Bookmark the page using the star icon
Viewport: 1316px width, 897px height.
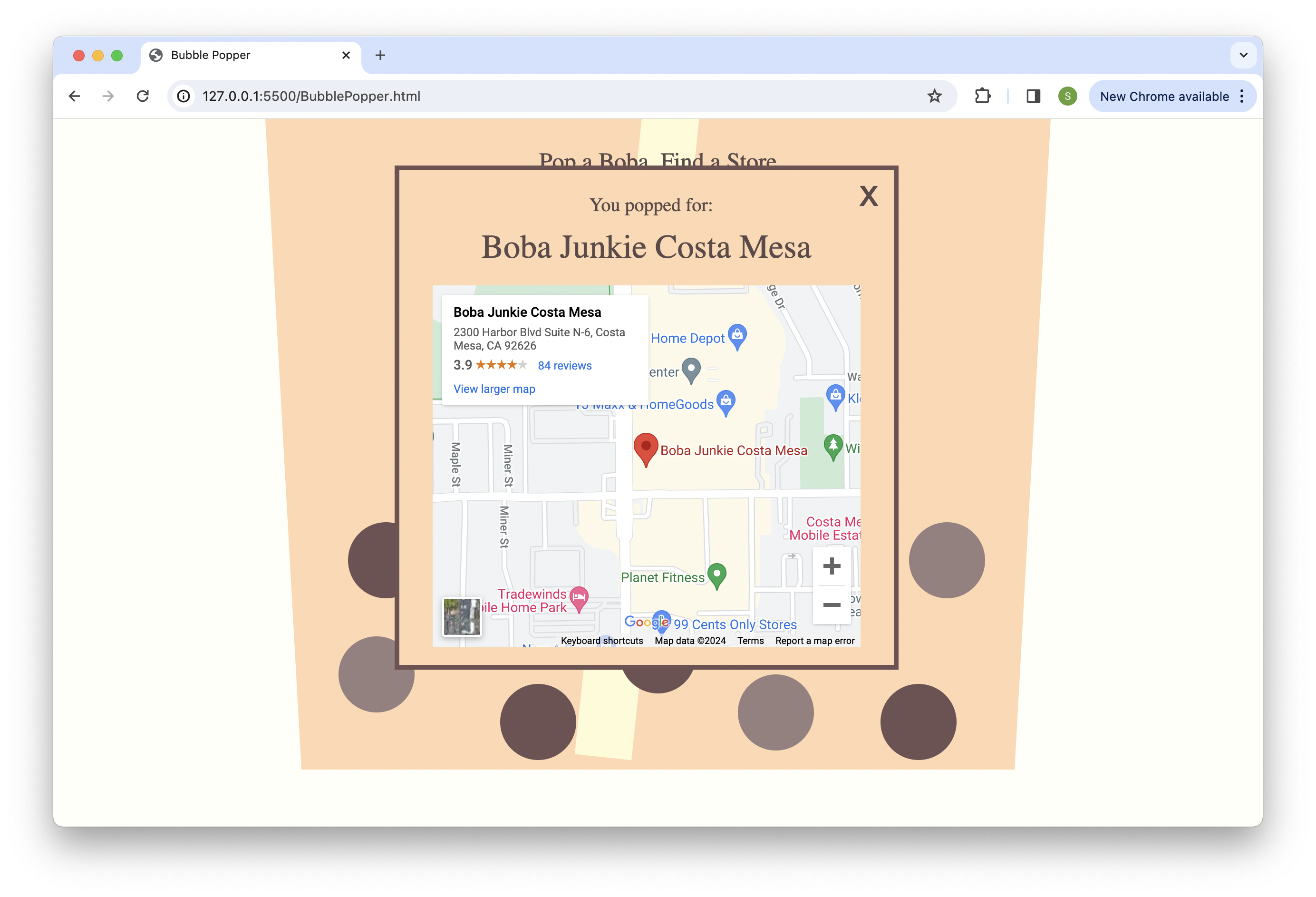(934, 96)
